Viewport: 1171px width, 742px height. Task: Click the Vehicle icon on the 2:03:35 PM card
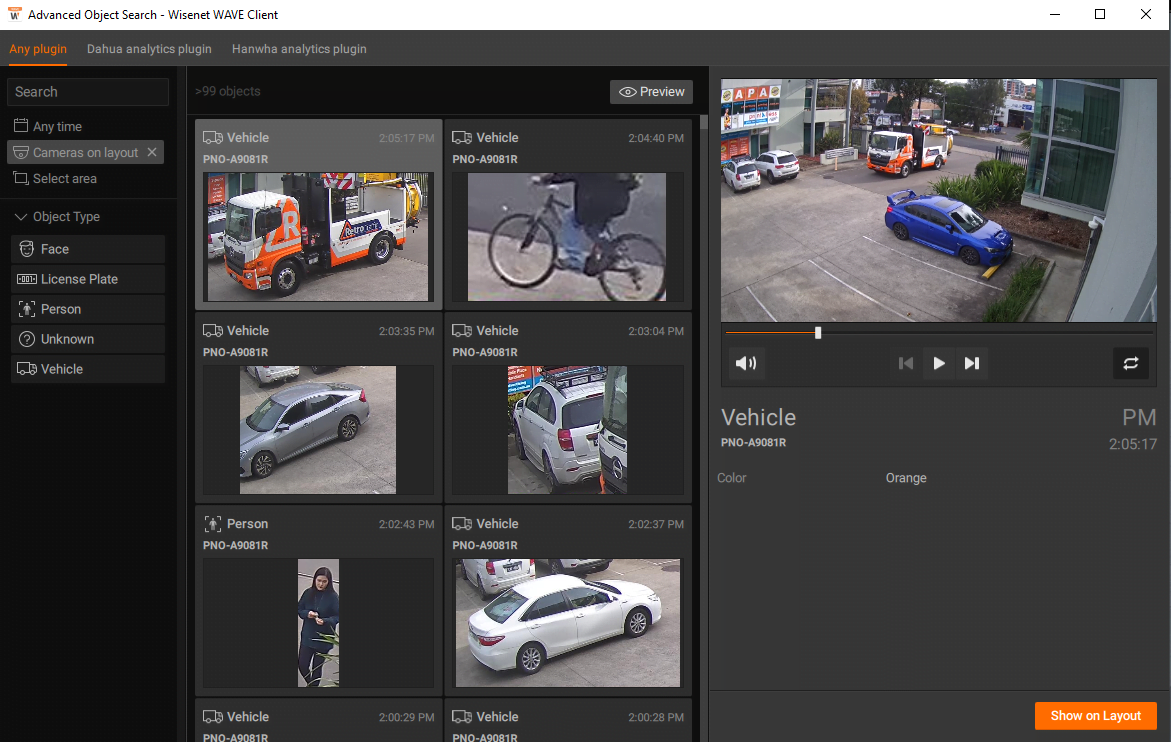pos(213,331)
